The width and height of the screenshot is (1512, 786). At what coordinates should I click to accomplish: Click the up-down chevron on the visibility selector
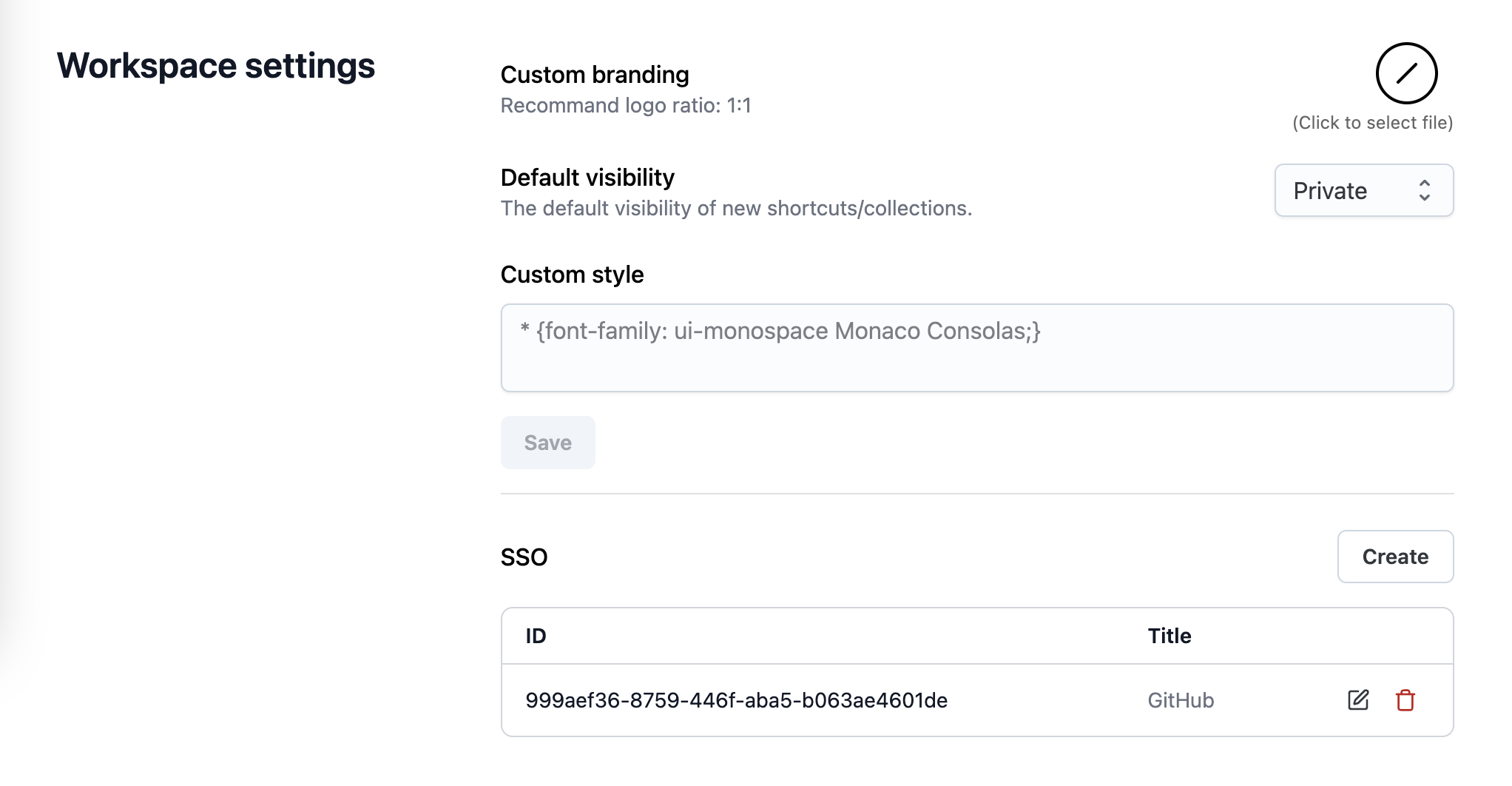point(1424,191)
